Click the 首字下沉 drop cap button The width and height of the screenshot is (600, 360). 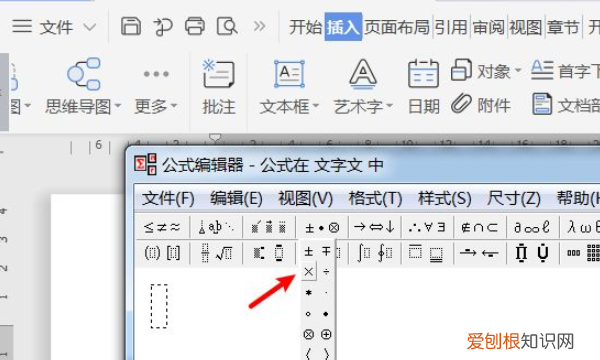(565, 71)
